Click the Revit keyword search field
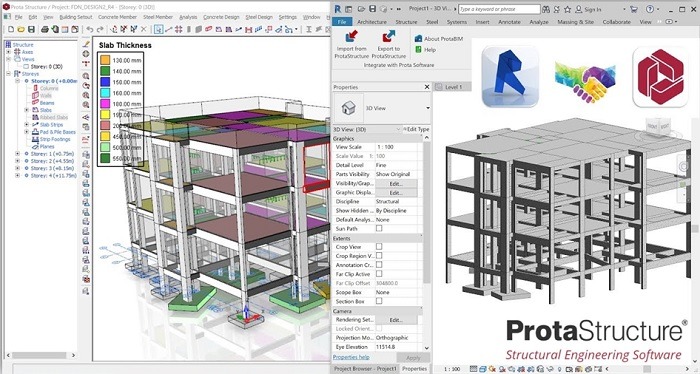Screen dimensions: 700x374 click(x=499, y=9)
